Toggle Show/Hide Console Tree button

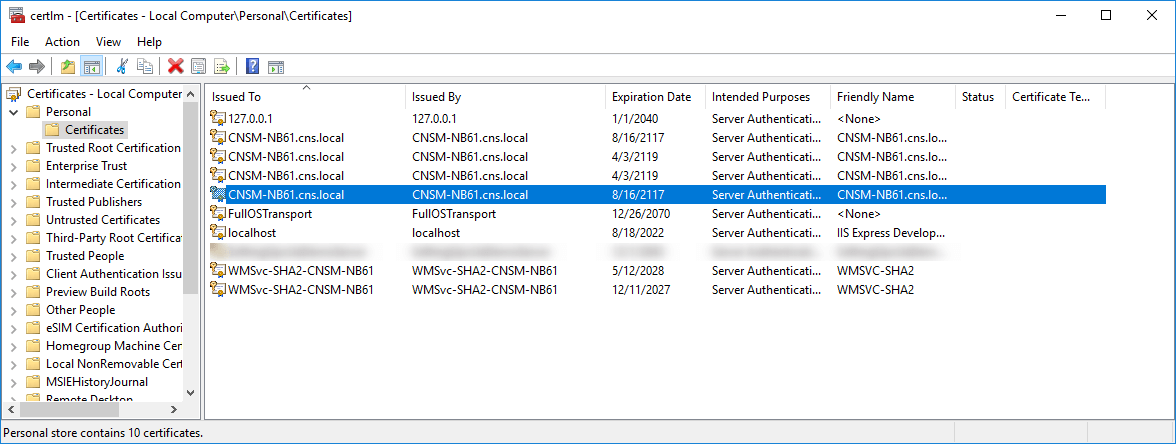click(92, 67)
